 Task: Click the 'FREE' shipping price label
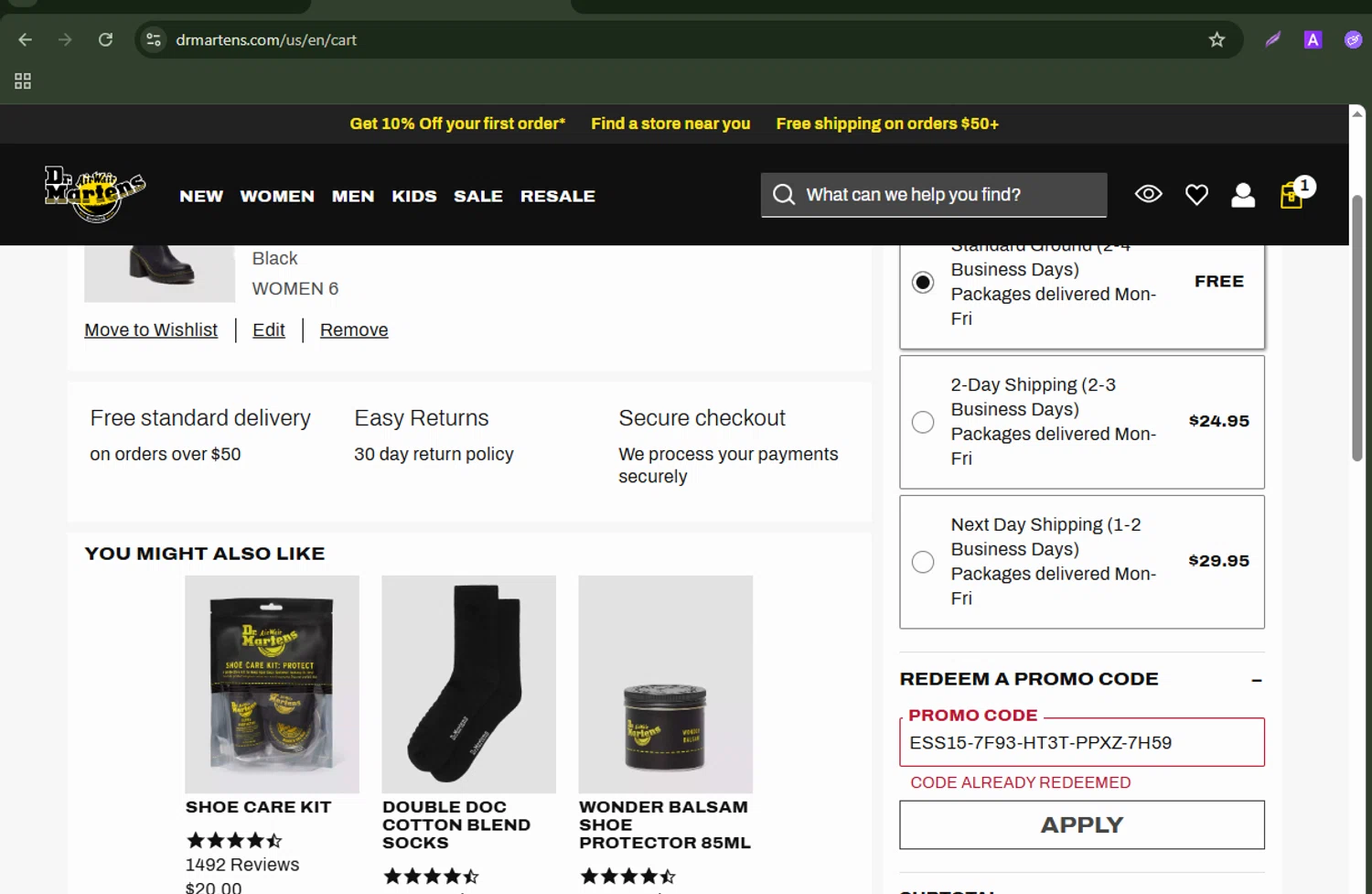[1219, 281]
